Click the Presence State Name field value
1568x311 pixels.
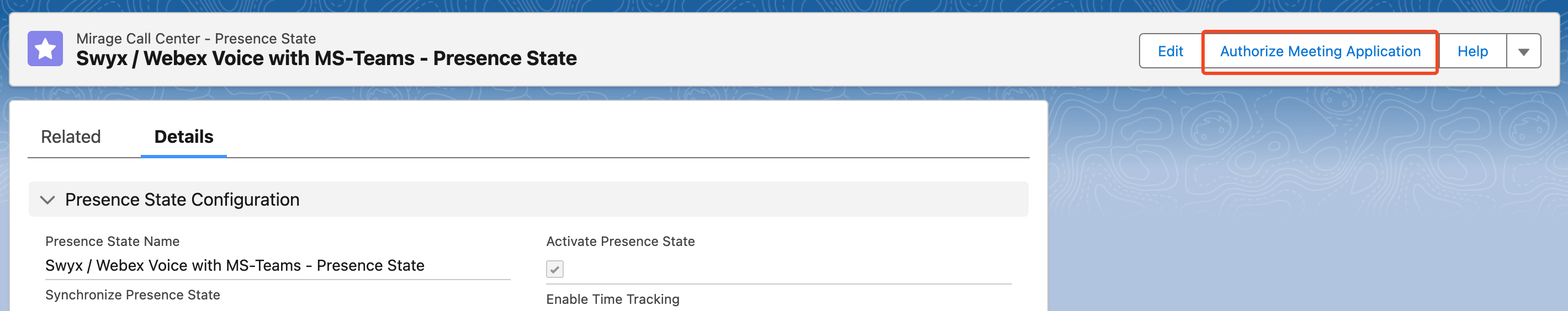pos(235,265)
